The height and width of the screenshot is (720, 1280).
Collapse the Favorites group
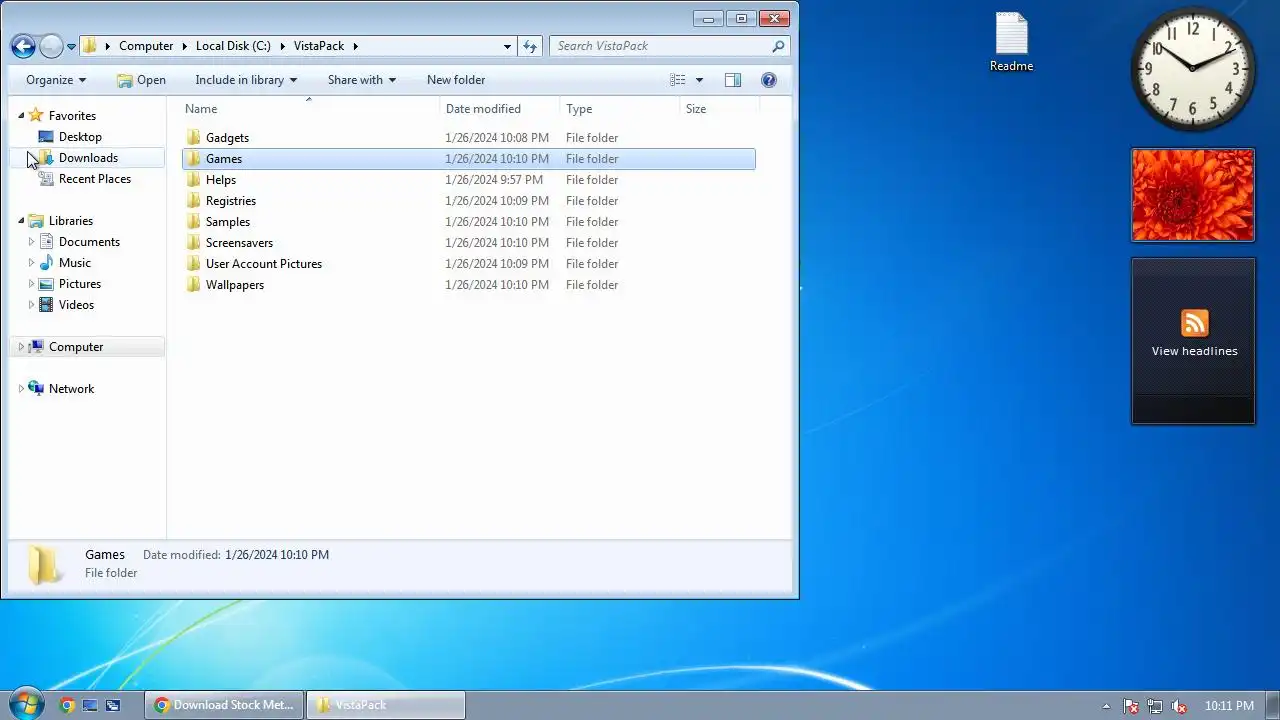[x=21, y=116]
